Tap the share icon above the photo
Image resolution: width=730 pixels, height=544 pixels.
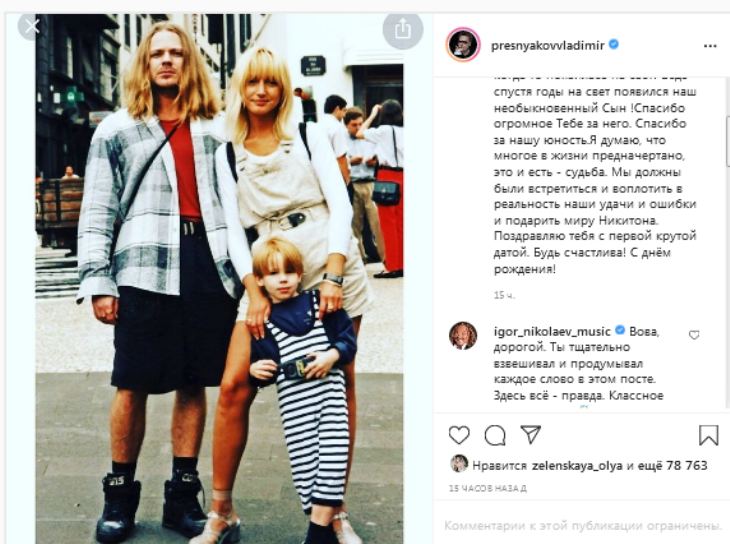click(403, 29)
